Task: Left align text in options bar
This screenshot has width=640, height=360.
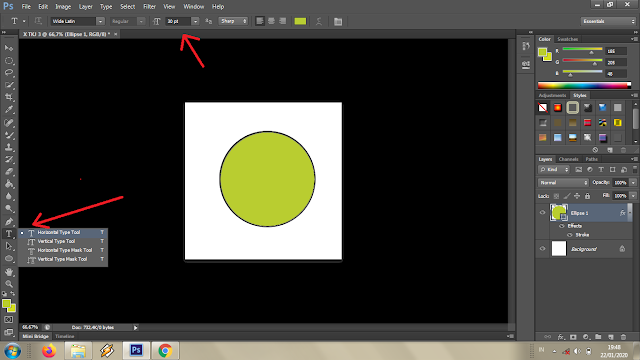Action: 260,21
